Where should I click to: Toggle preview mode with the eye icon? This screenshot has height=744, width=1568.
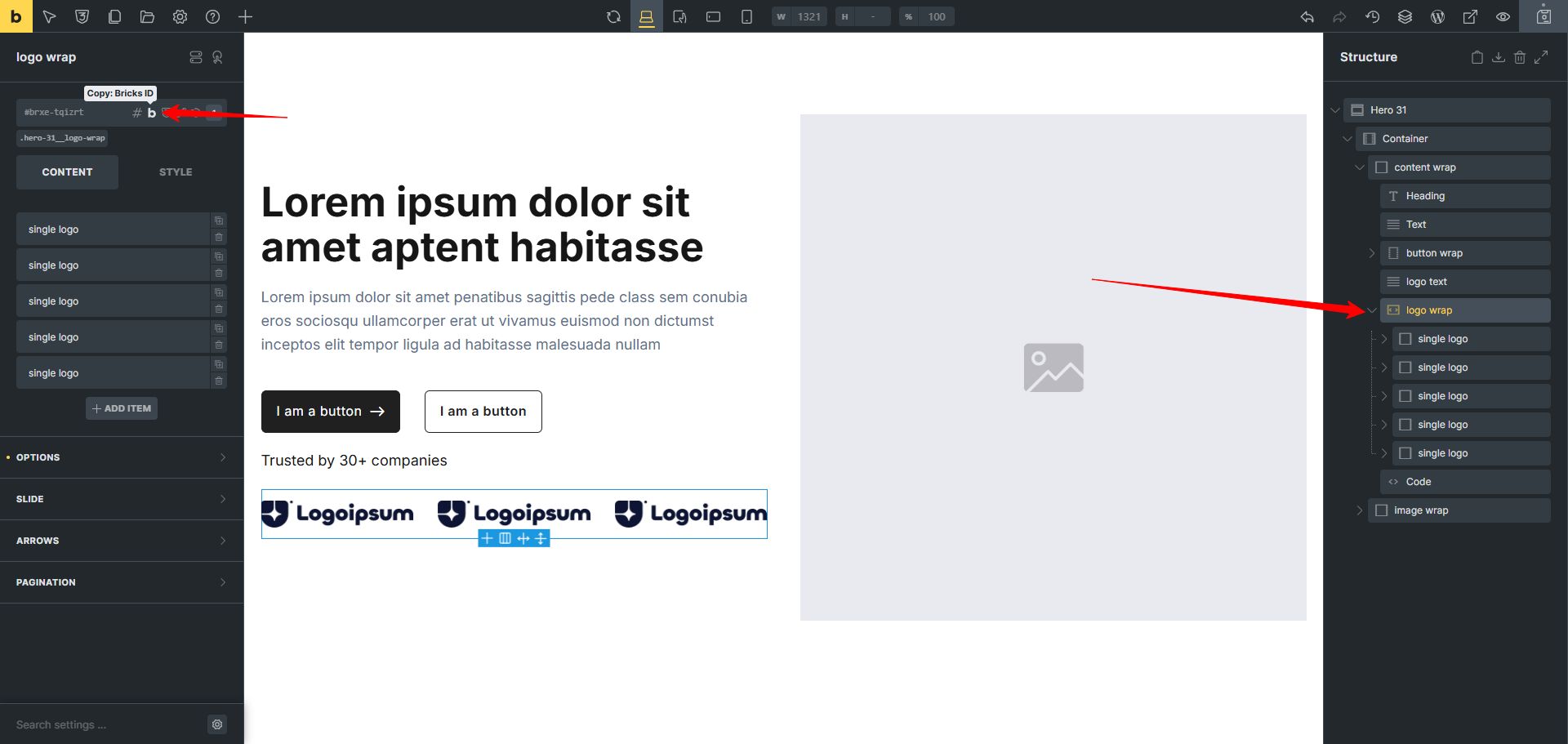(x=1503, y=16)
